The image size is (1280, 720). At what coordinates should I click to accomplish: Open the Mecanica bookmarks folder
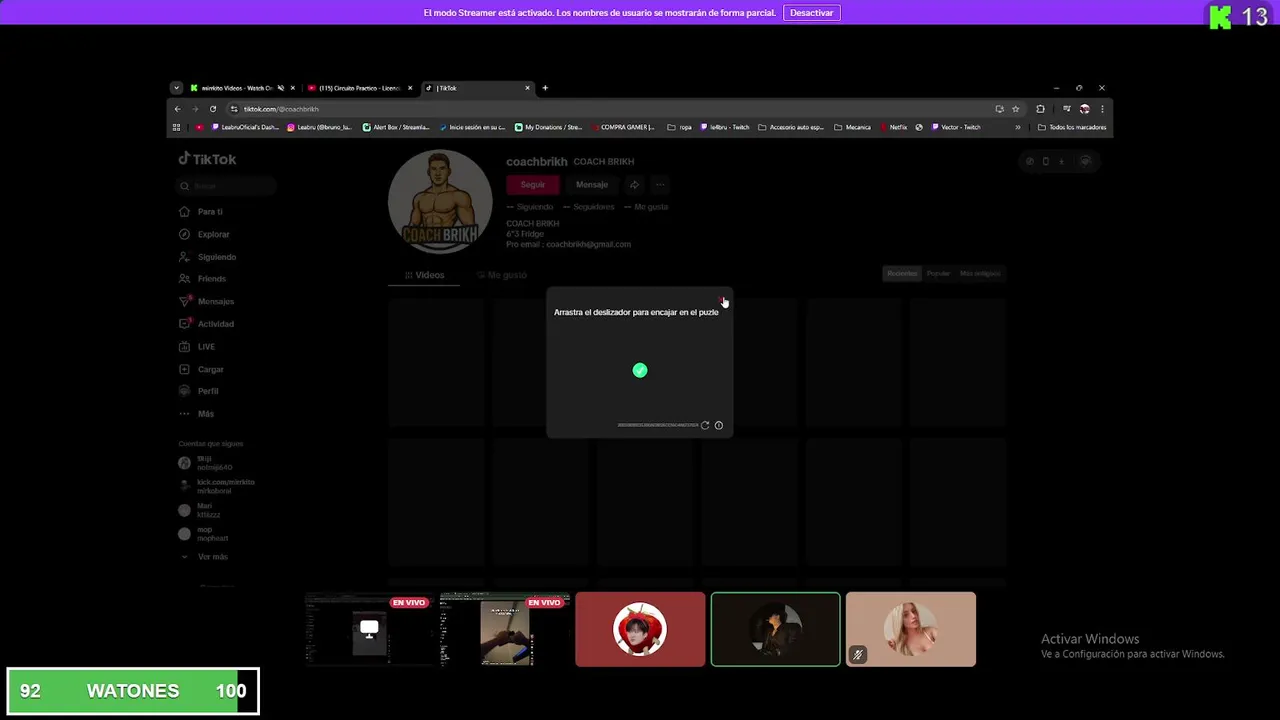pos(852,127)
